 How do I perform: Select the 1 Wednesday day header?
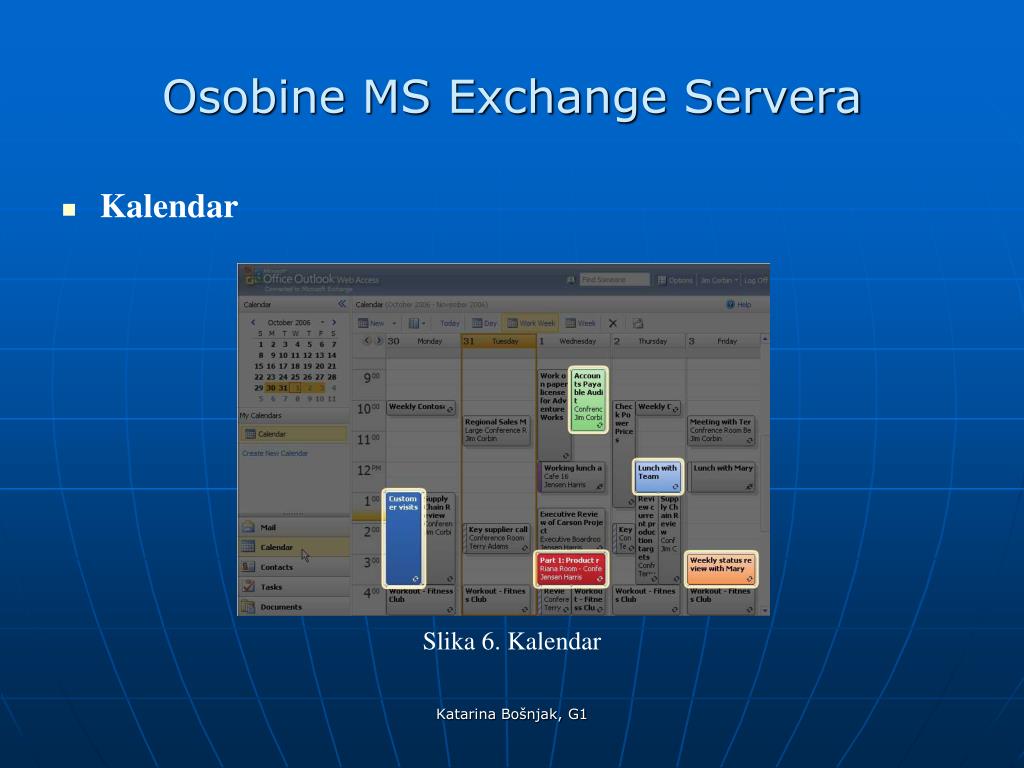tap(573, 341)
